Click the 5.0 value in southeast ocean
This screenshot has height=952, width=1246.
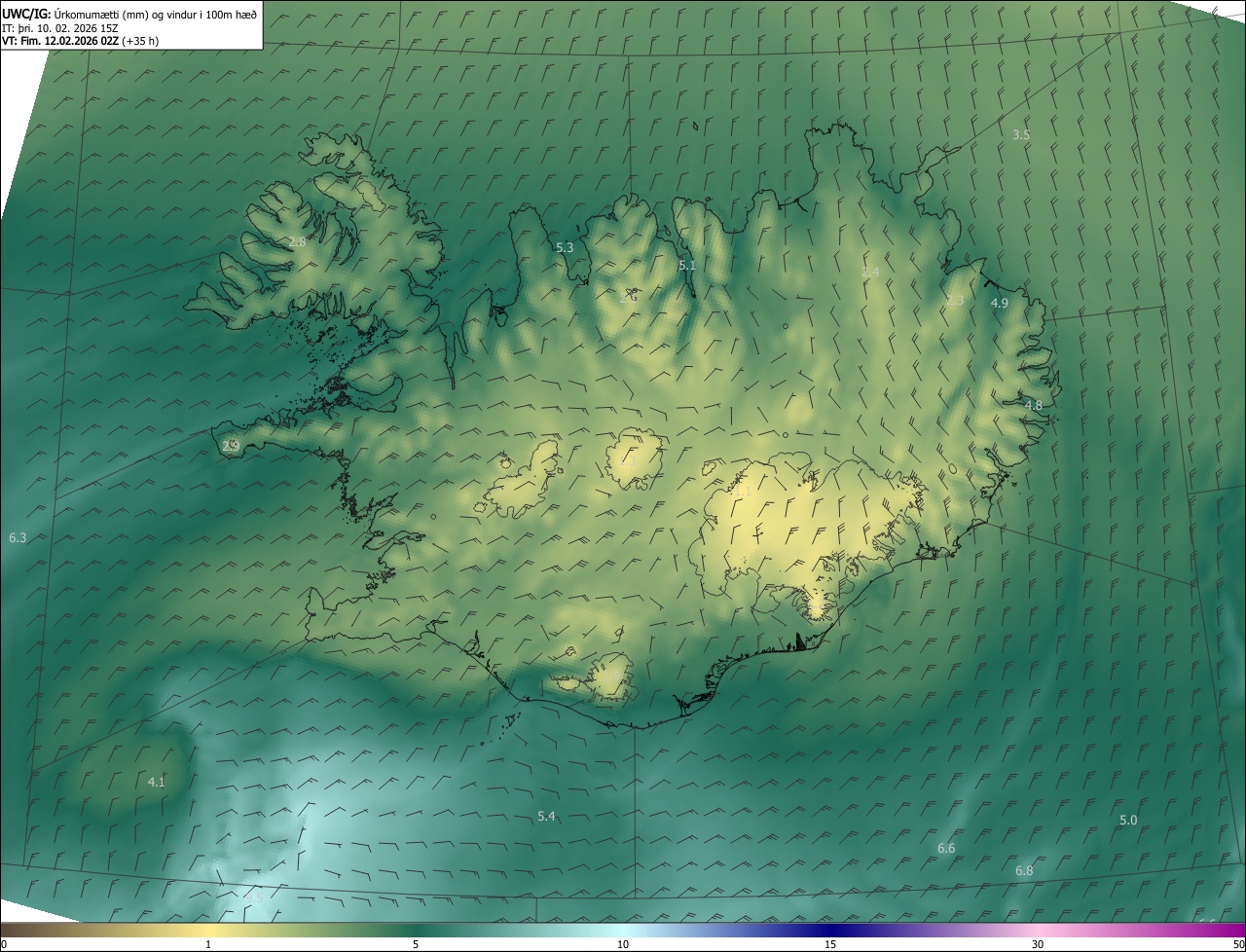pos(1127,821)
